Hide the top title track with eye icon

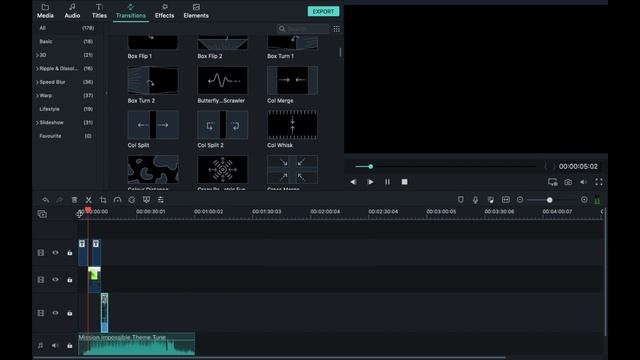pyautogui.click(x=55, y=253)
